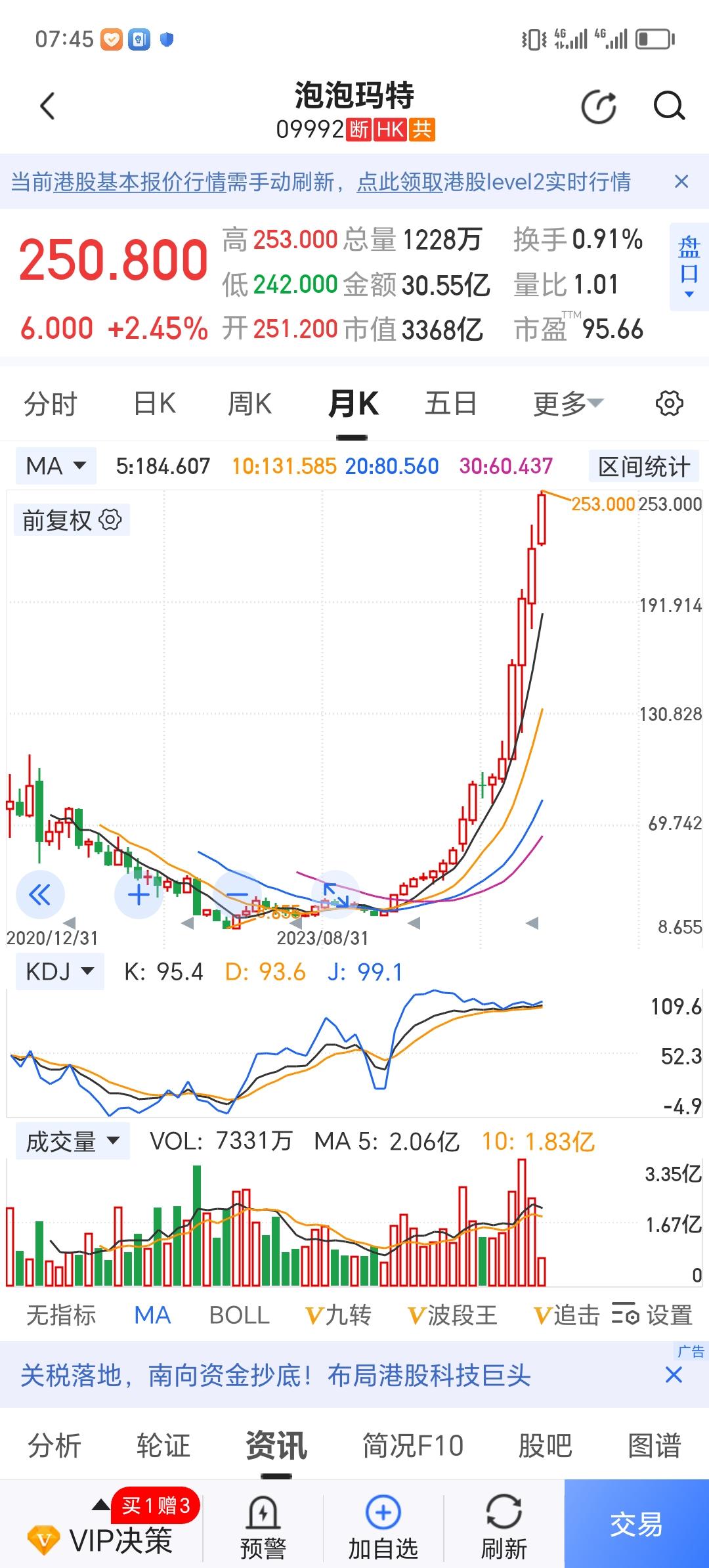Screen dimensions: 709x1568
Task: Select the 月K chart tab
Action: pos(353,403)
